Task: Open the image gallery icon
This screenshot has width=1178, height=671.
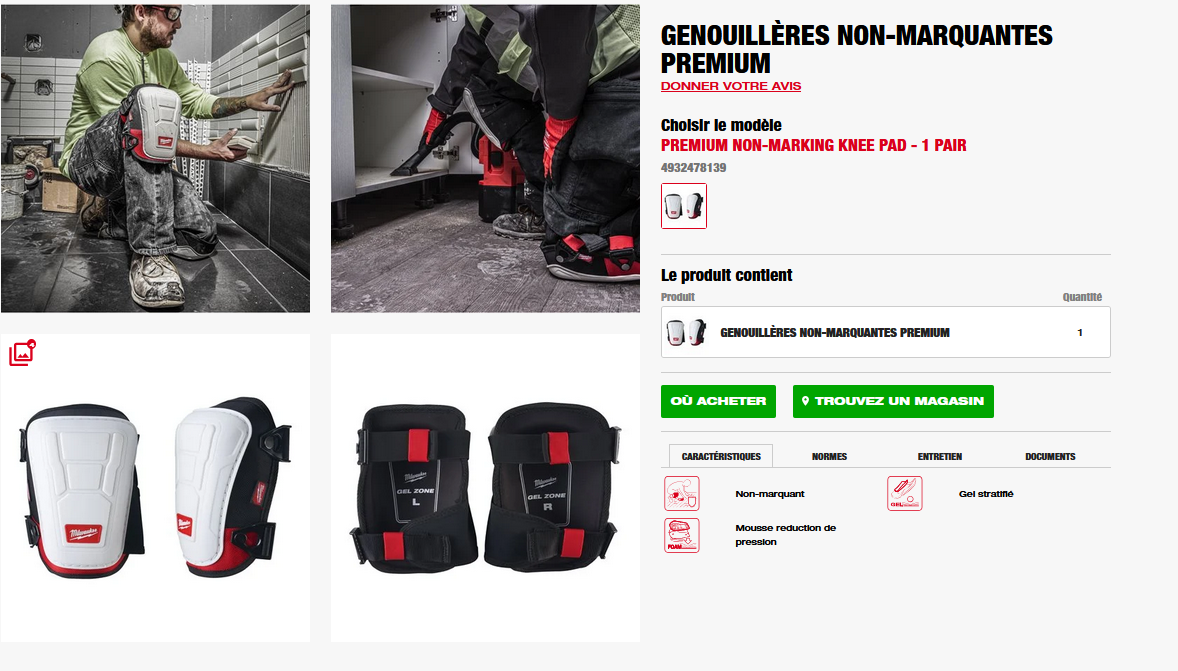Action: (23, 352)
